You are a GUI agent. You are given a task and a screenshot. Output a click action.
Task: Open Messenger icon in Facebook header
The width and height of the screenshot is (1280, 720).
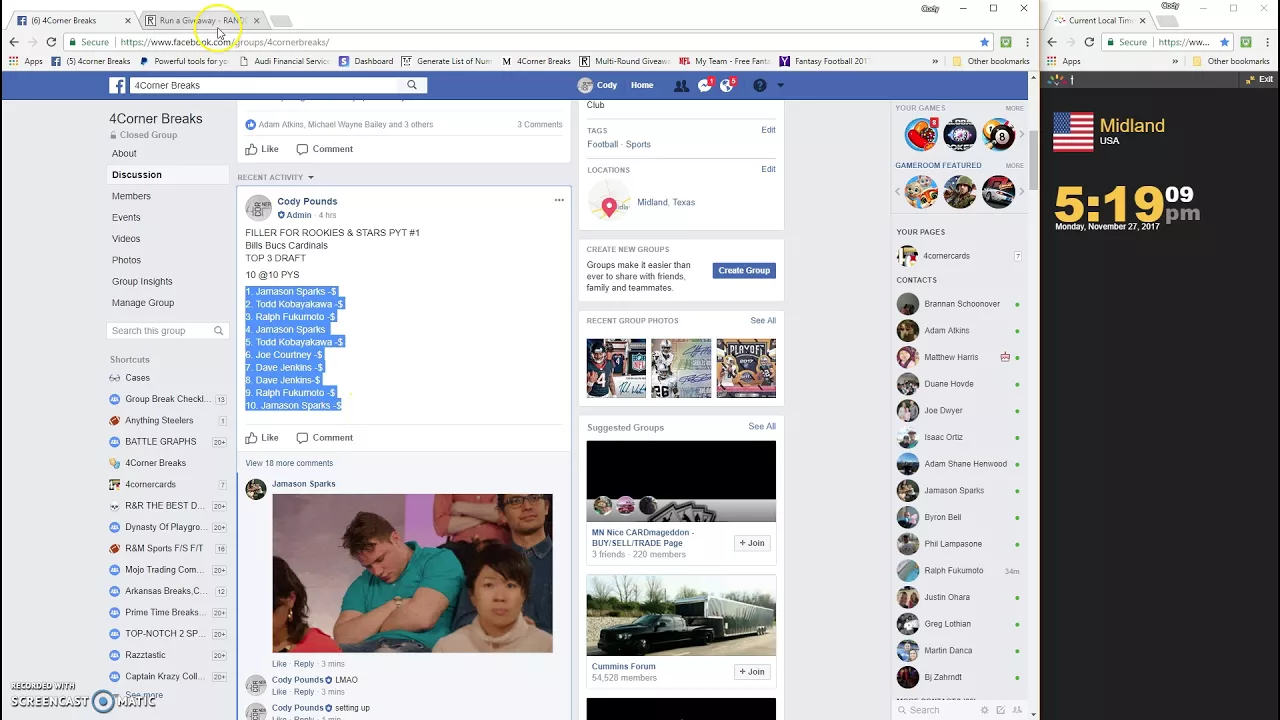pyautogui.click(x=705, y=86)
